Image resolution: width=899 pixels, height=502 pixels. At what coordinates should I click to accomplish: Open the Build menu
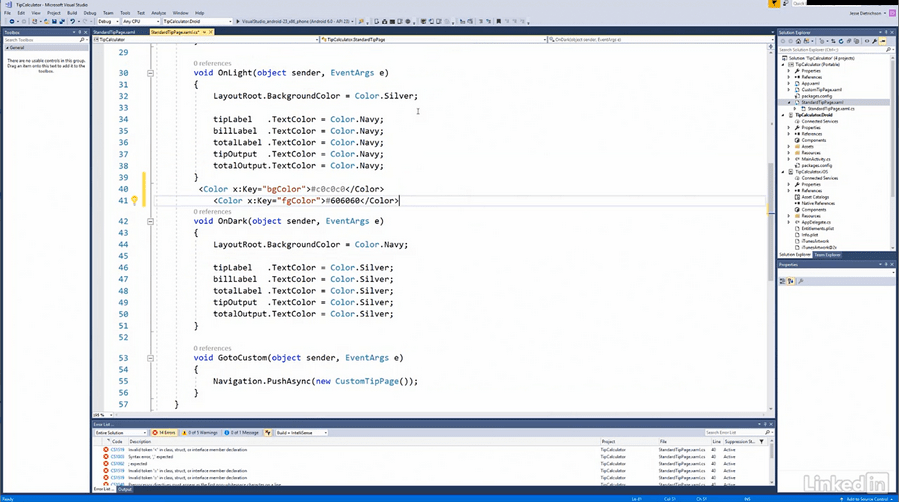coord(72,13)
